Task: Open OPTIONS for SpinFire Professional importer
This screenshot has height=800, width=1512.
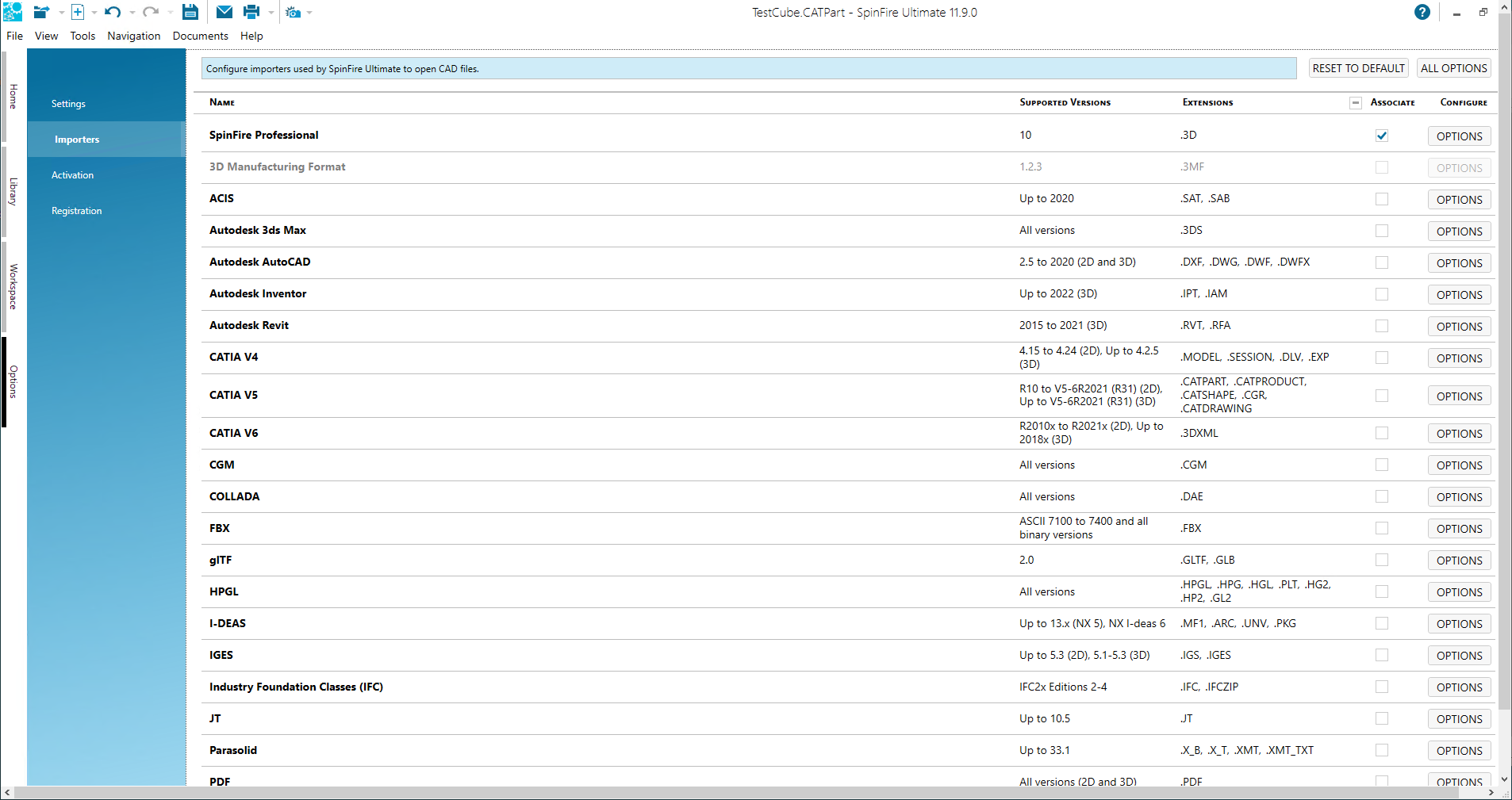Action: (1459, 136)
